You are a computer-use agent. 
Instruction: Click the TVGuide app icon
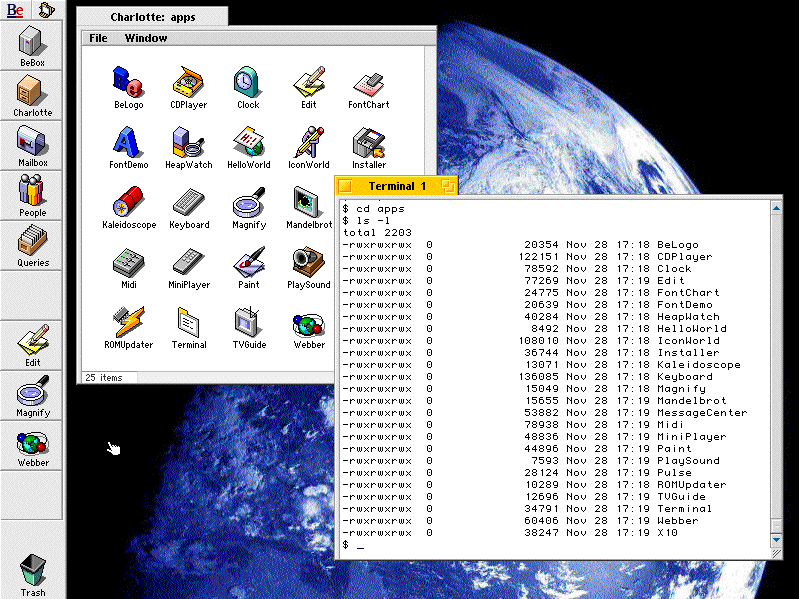coord(248,323)
